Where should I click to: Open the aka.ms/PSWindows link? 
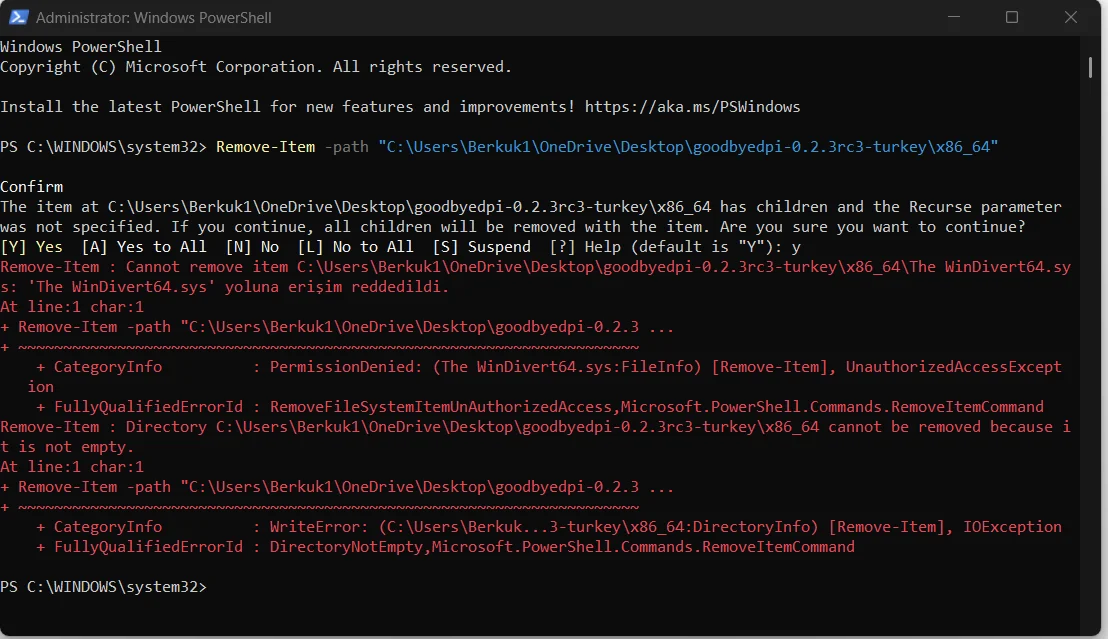click(x=692, y=107)
